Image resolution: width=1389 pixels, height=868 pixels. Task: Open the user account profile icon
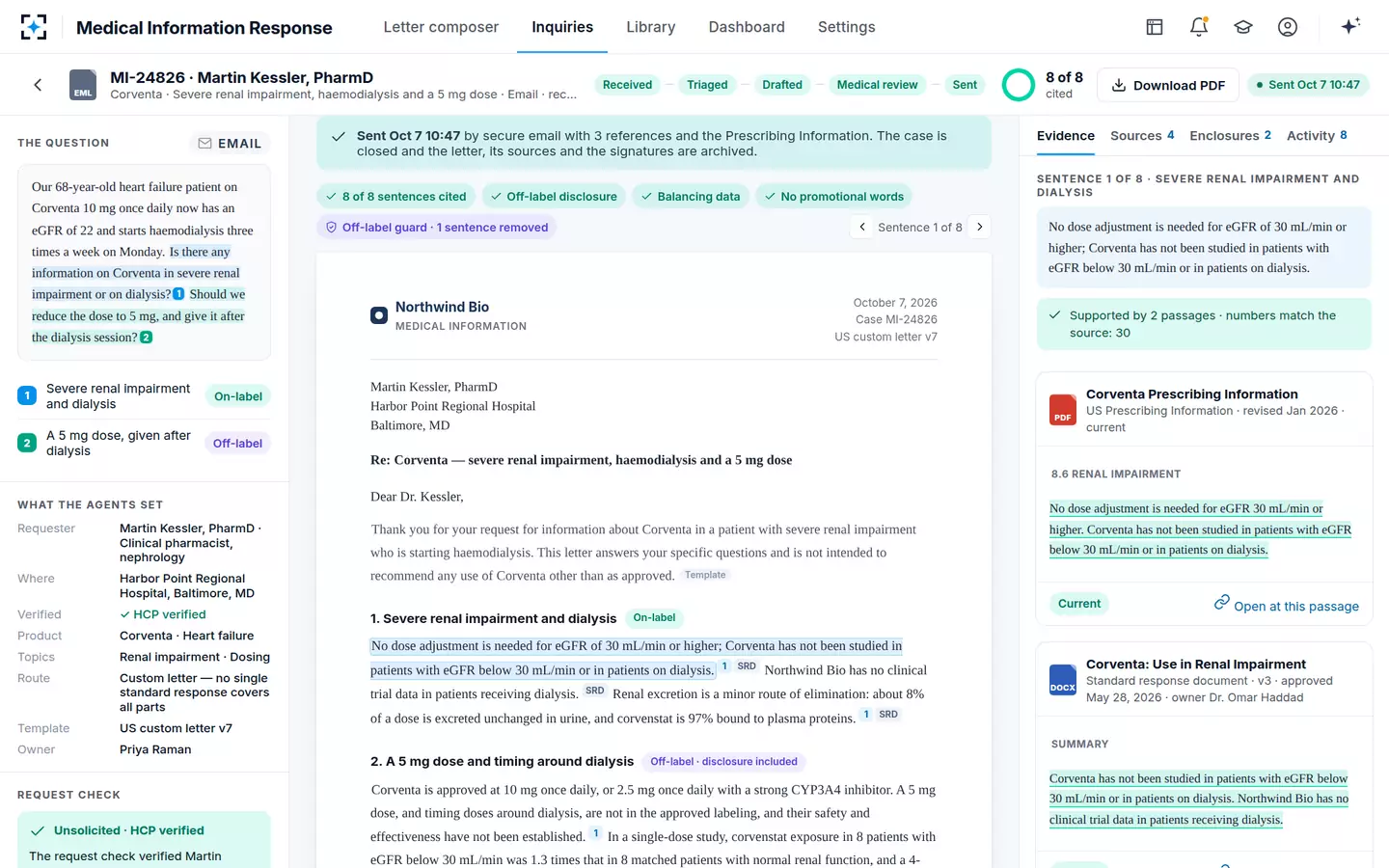click(1288, 27)
